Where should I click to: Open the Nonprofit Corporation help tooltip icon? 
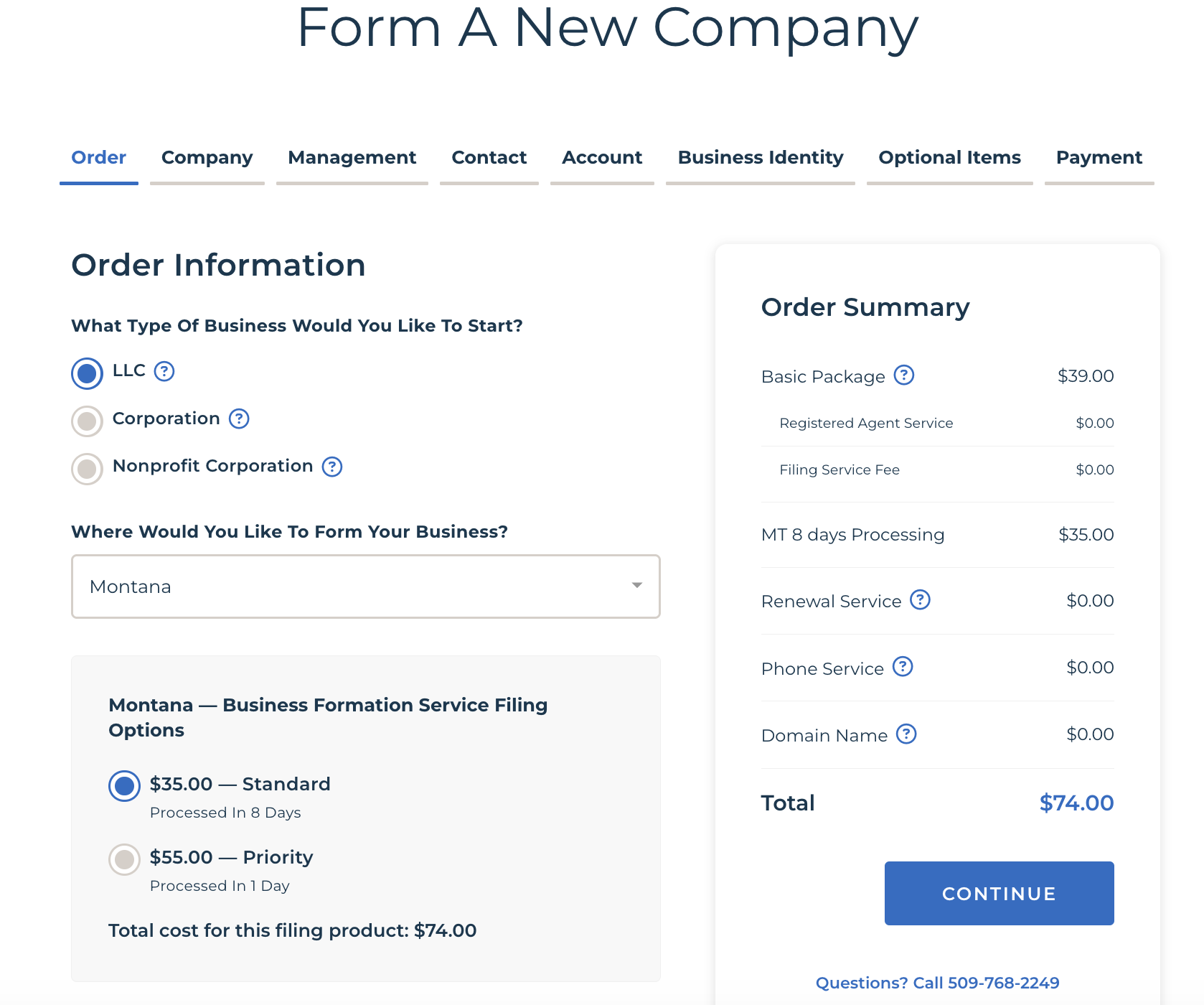pyautogui.click(x=332, y=467)
